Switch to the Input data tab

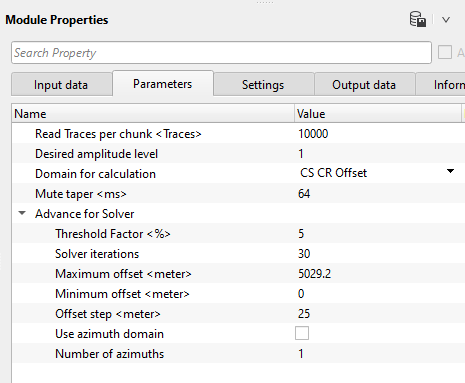point(61,85)
